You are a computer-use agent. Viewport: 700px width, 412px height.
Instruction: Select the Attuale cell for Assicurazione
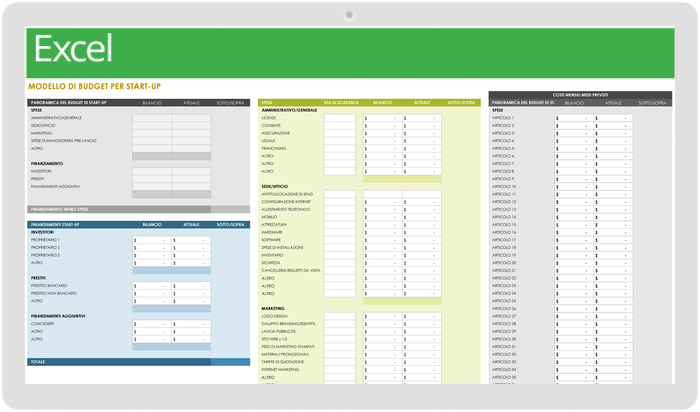tap(422, 133)
